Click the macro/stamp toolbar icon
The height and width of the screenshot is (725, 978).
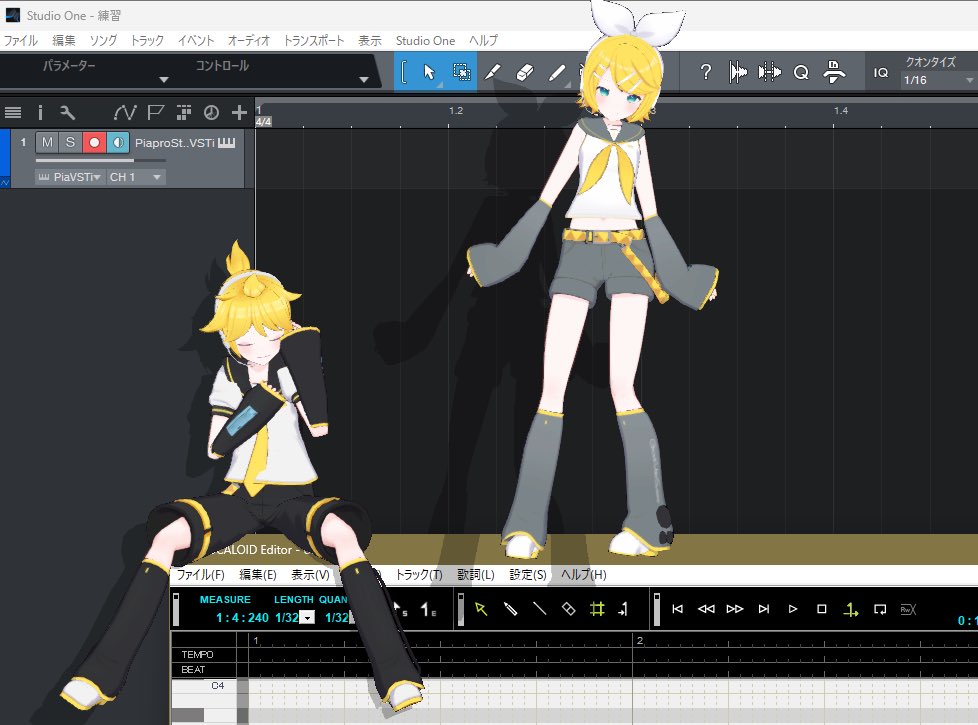click(834, 72)
